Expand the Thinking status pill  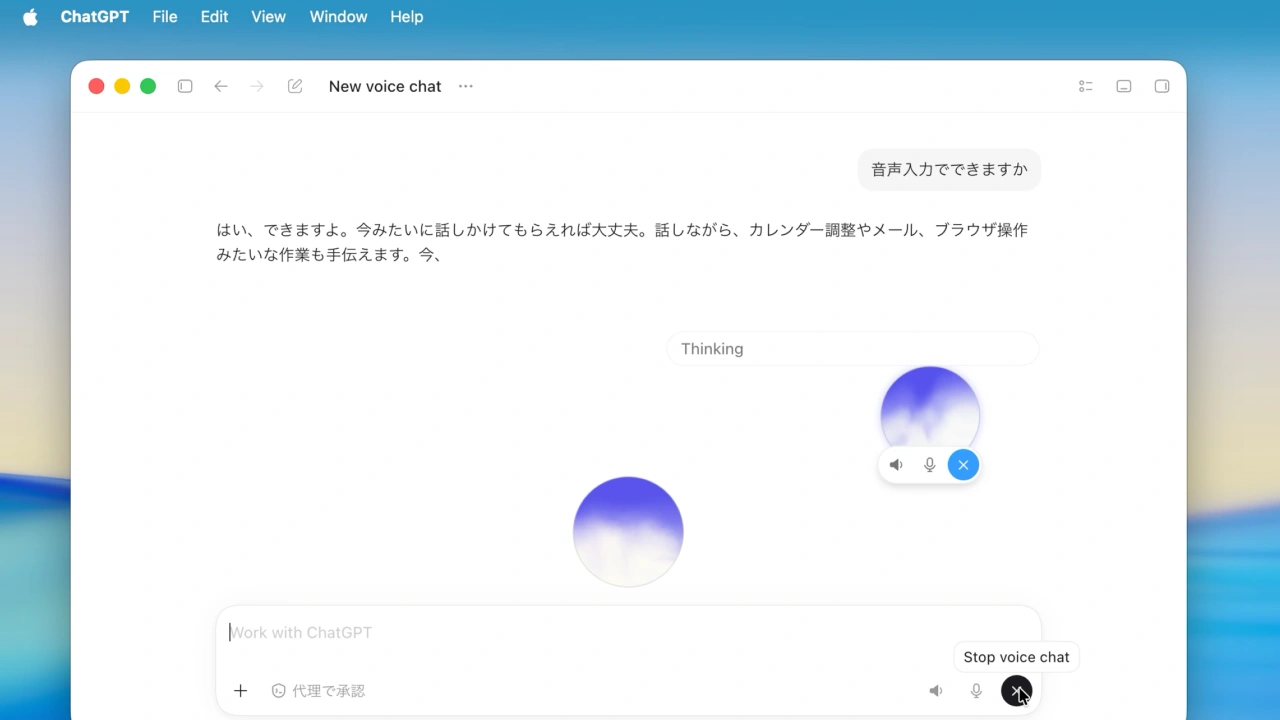point(853,349)
